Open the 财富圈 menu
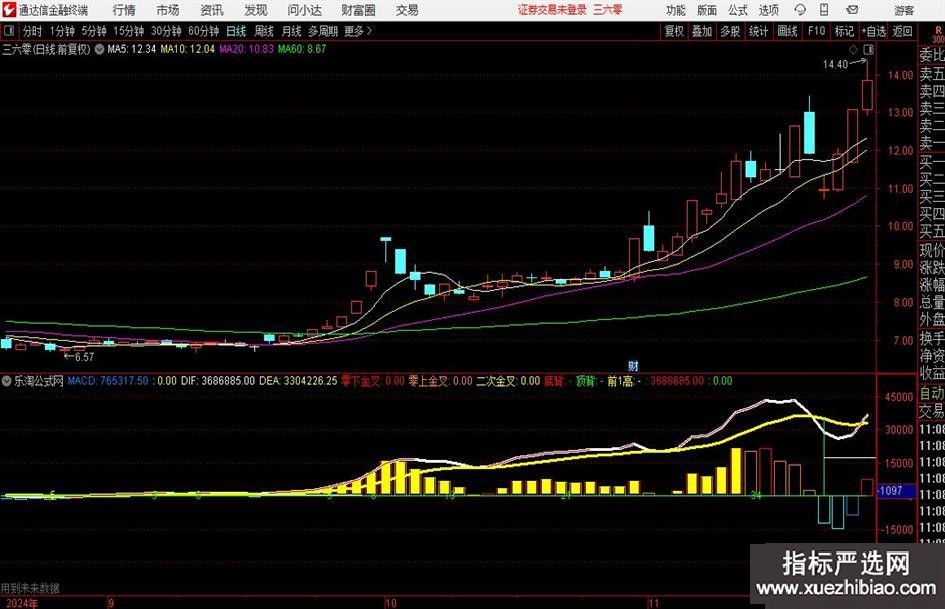Screen dimensions: 945x609 coord(358,10)
